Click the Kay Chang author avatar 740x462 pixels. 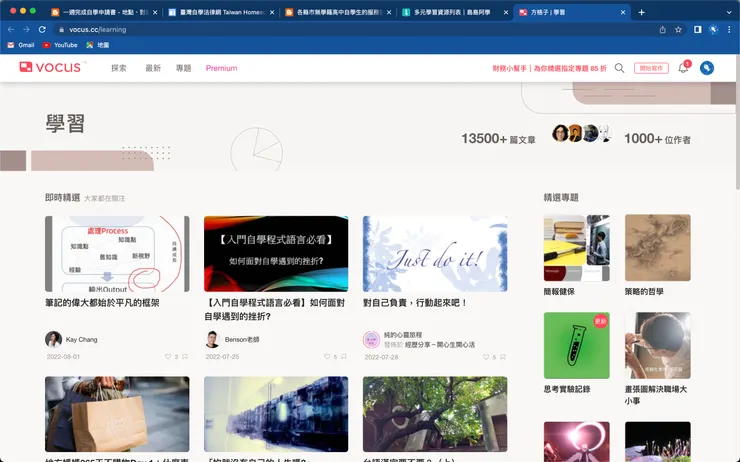[53, 339]
